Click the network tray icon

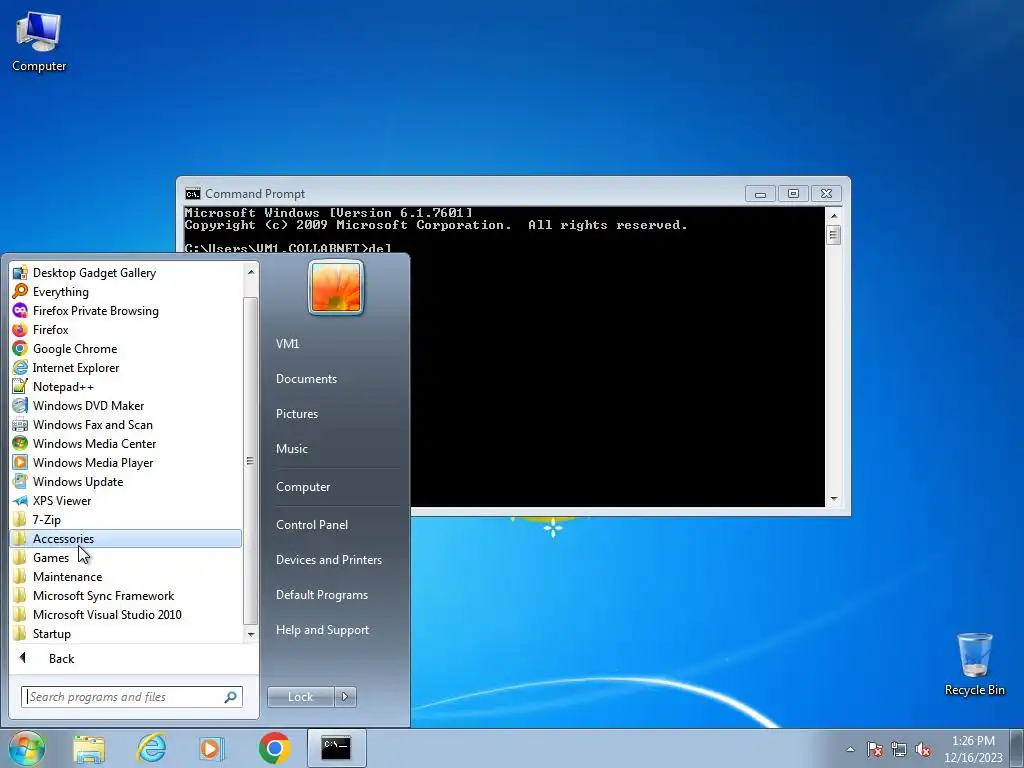pos(899,749)
